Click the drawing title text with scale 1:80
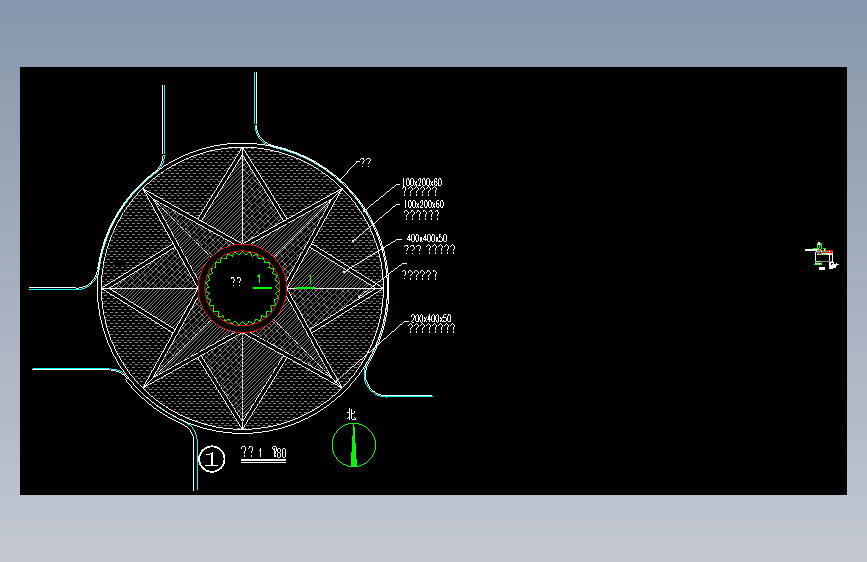The image size is (867, 562). 263,453
